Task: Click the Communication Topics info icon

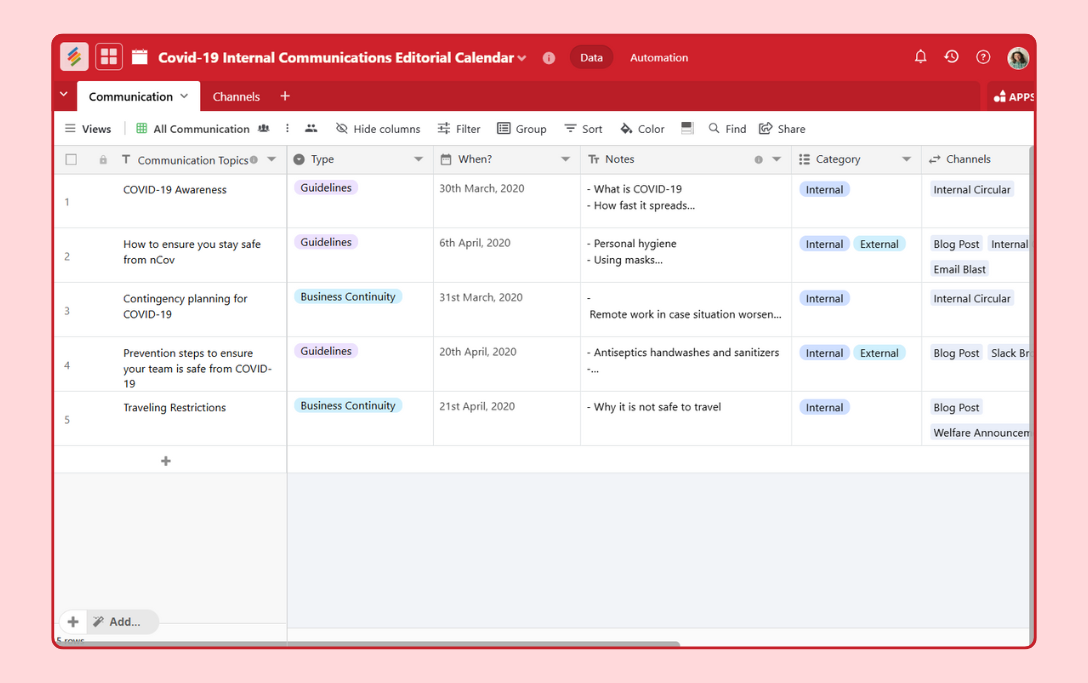Action: (254, 160)
